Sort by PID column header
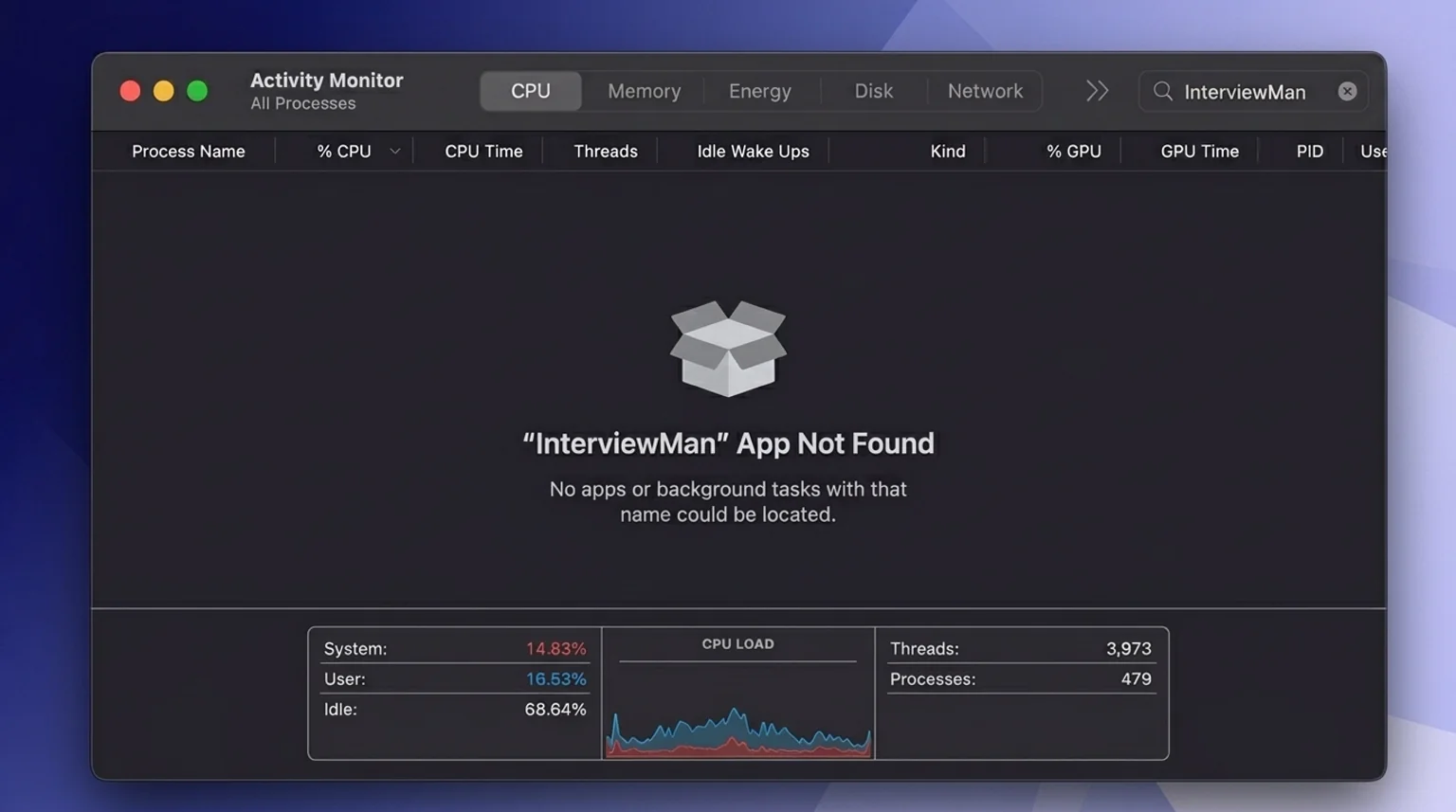 pos(1310,152)
